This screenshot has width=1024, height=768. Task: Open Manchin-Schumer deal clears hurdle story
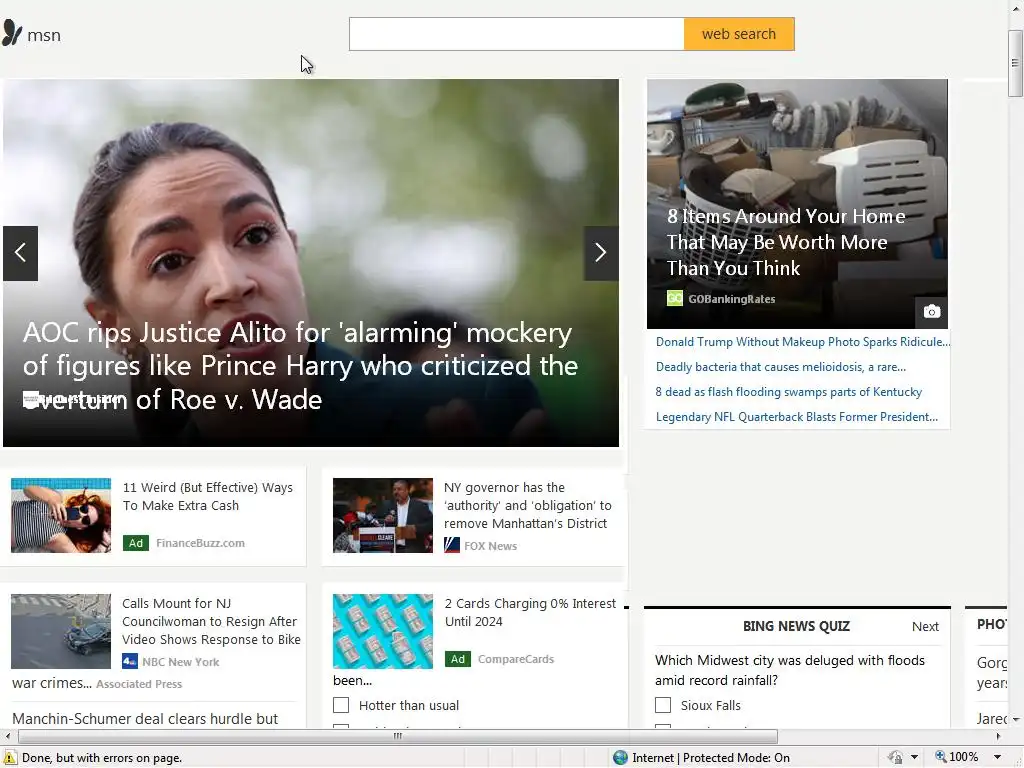tap(145, 718)
